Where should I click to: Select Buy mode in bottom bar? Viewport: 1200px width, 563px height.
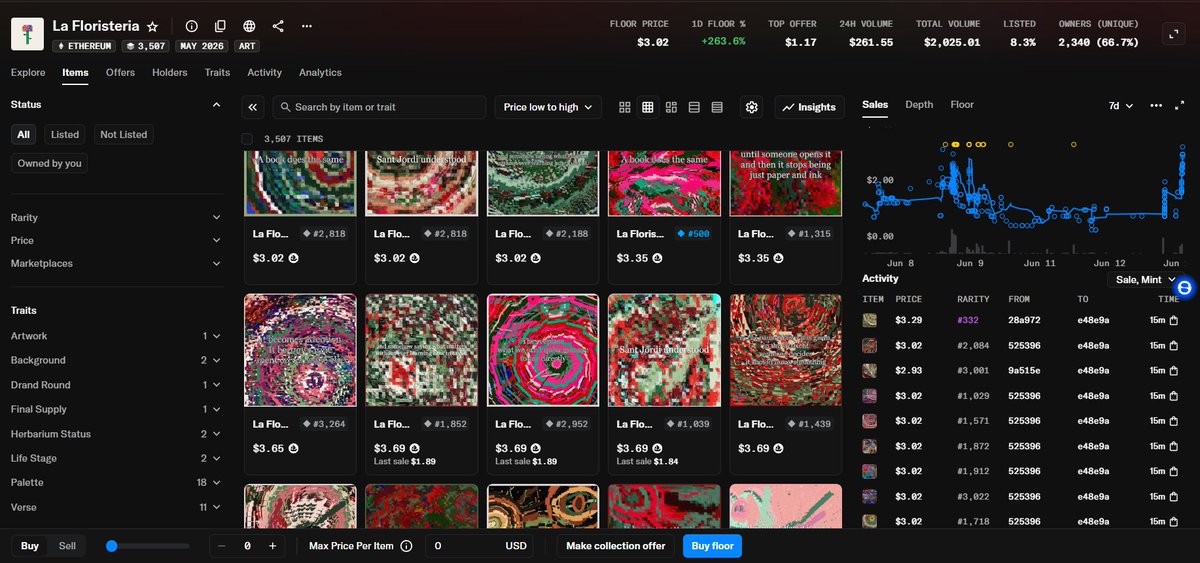pyautogui.click(x=30, y=546)
